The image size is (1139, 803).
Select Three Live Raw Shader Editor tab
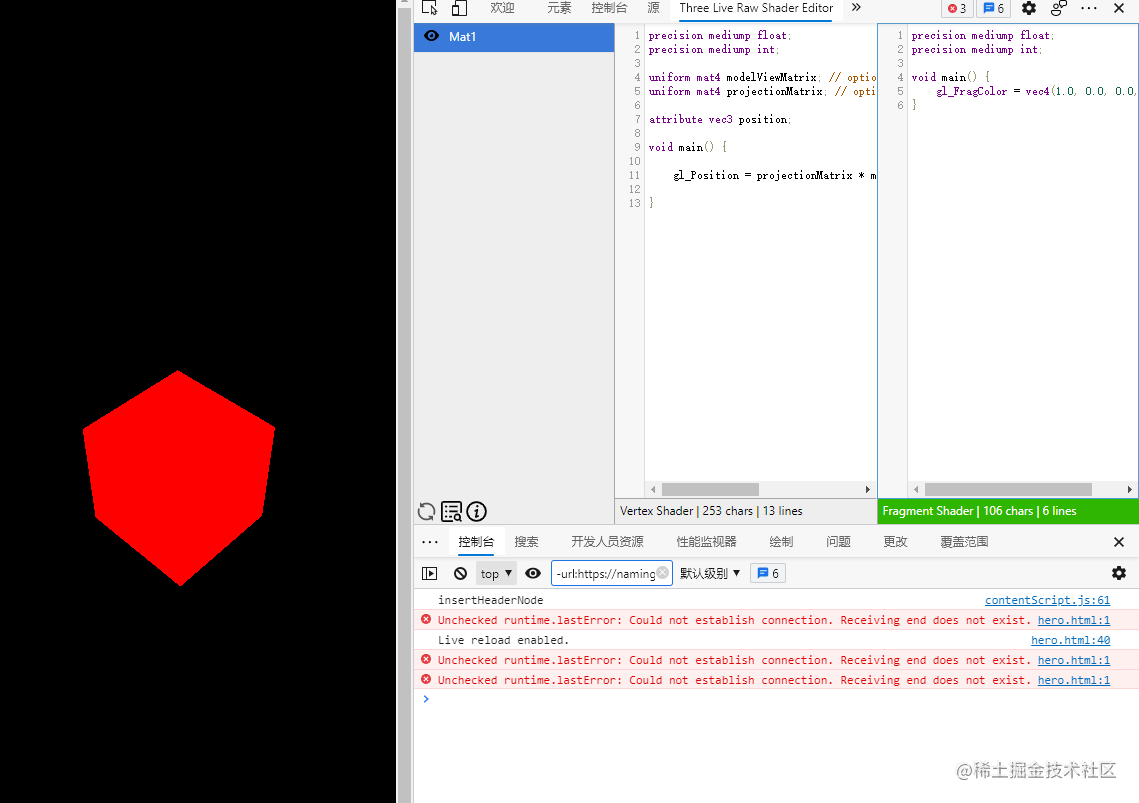tap(755, 8)
